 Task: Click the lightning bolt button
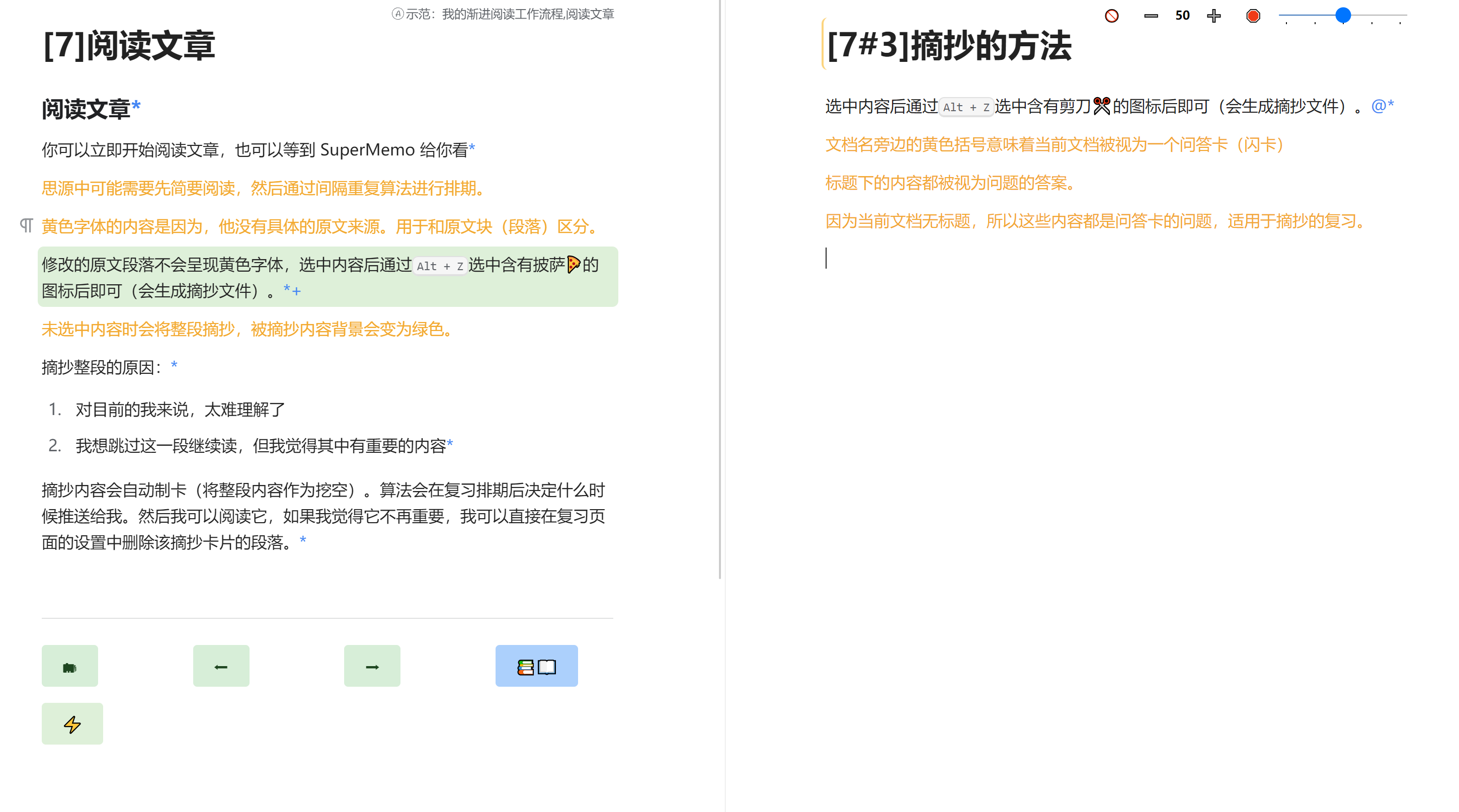click(72, 723)
